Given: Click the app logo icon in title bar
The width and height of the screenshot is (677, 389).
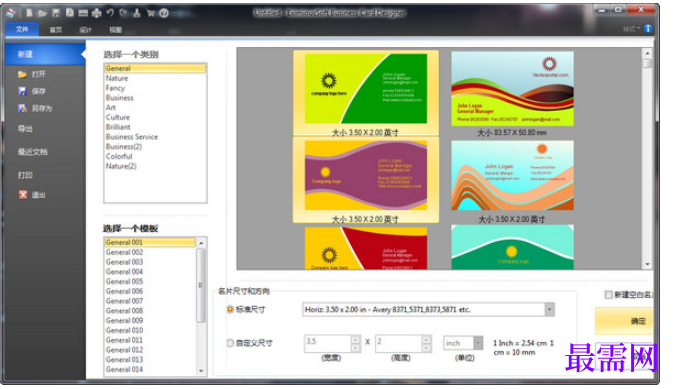Looking at the screenshot, I should (11, 13).
